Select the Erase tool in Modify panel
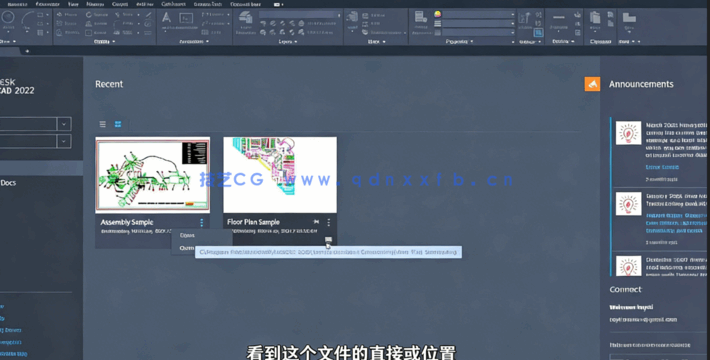The image size is (710, 360). coord(148,14)
